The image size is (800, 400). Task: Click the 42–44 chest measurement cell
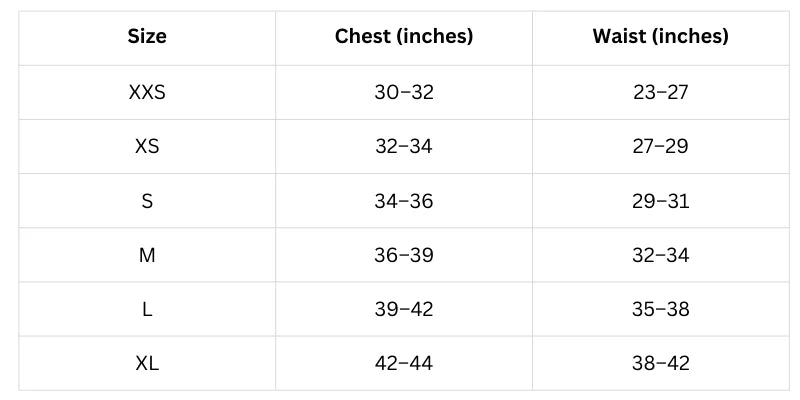tap(404, 363)
